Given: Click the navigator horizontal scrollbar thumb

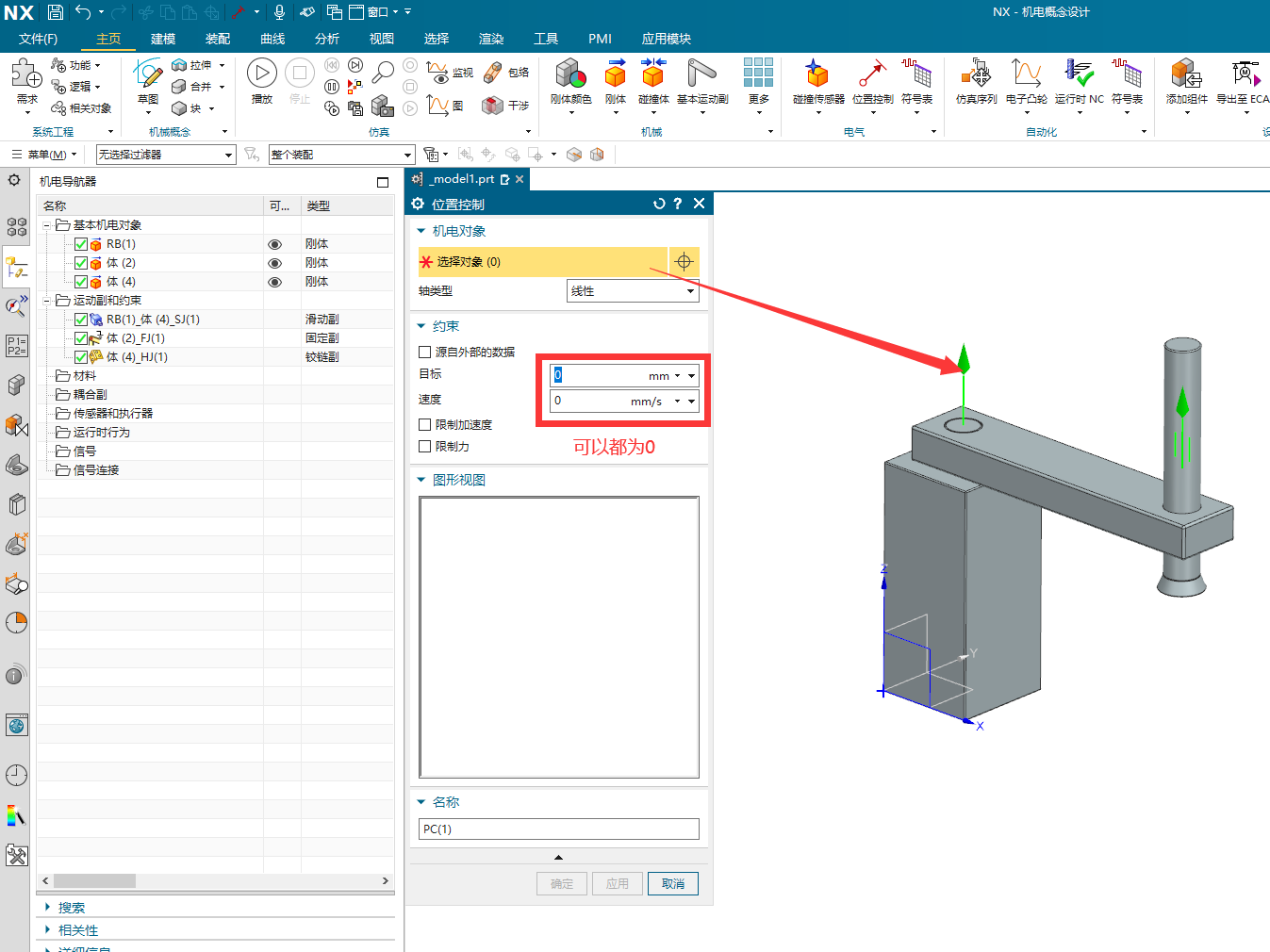Looking at the screenshot, I should pyautogui.click(x=94, y=880).
